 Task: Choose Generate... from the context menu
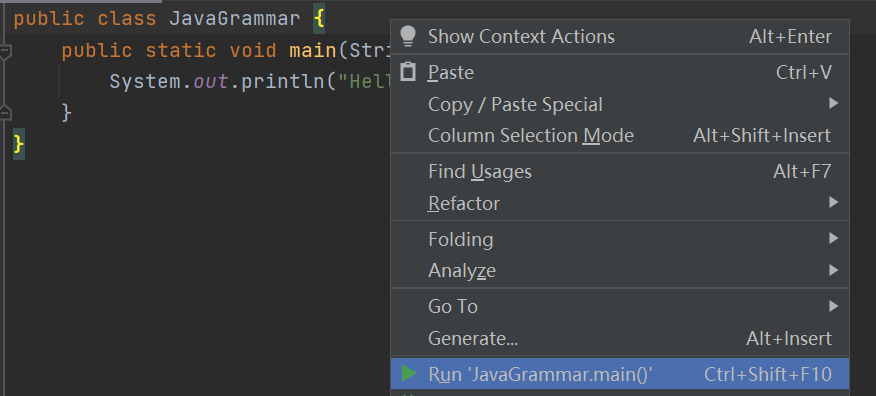coord(620,338)
